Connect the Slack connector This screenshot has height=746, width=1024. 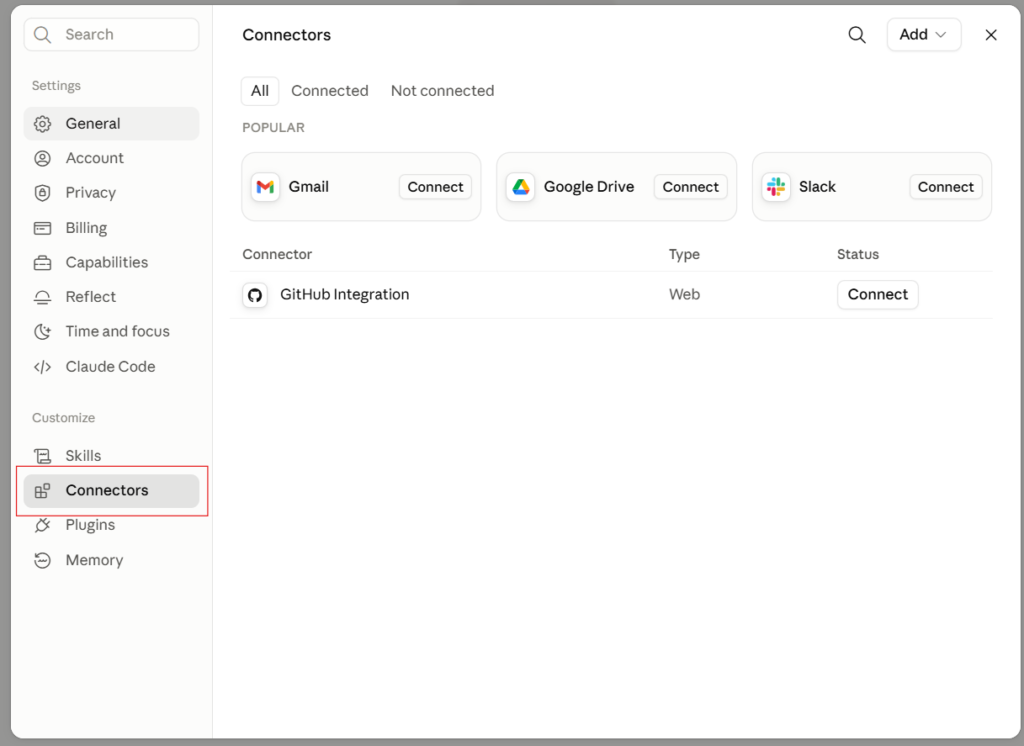[x=946, y=187]
